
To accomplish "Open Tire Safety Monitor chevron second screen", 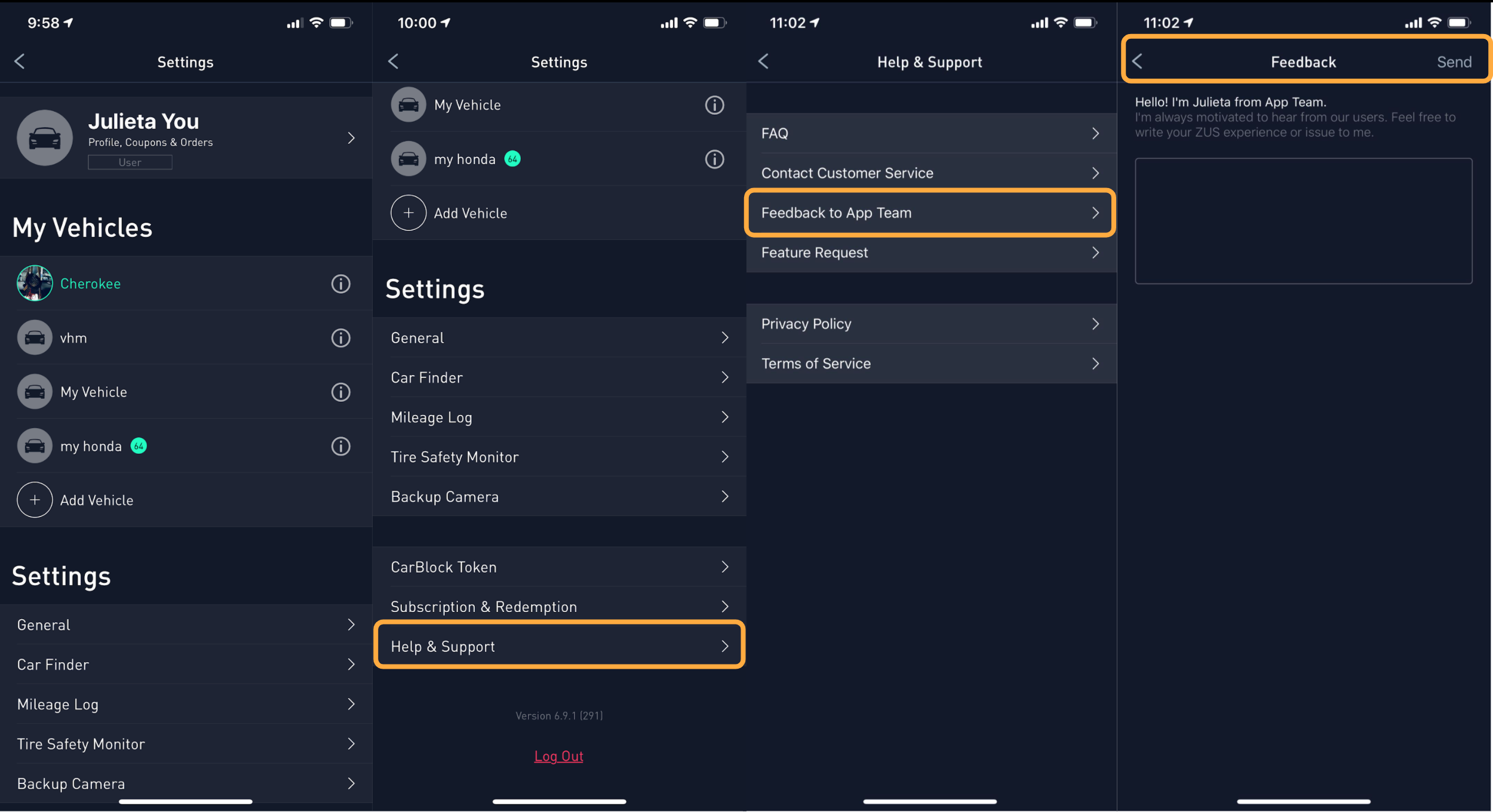I will tap(726, 457).
